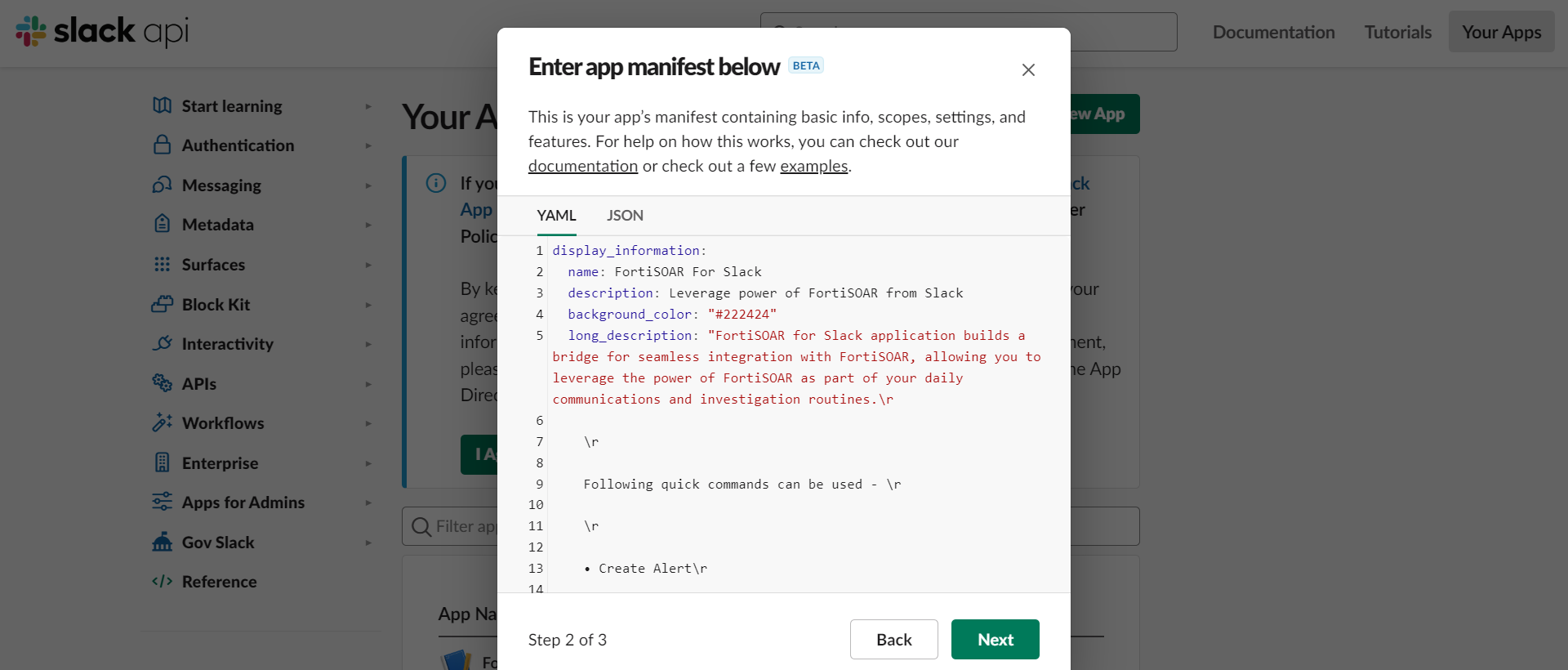Click the Gov Slack building icon
This screenshot has width=1568, height=670.
coord(162,542)
